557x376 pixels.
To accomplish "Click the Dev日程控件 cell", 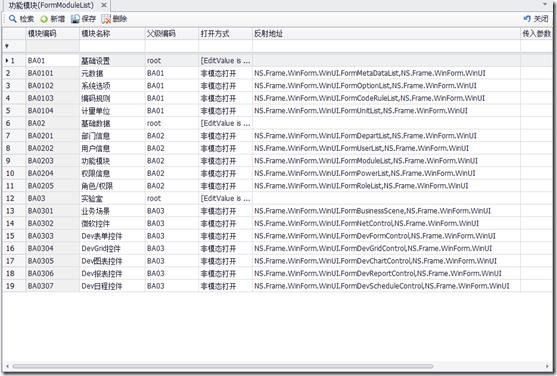I will coord(112,286).
